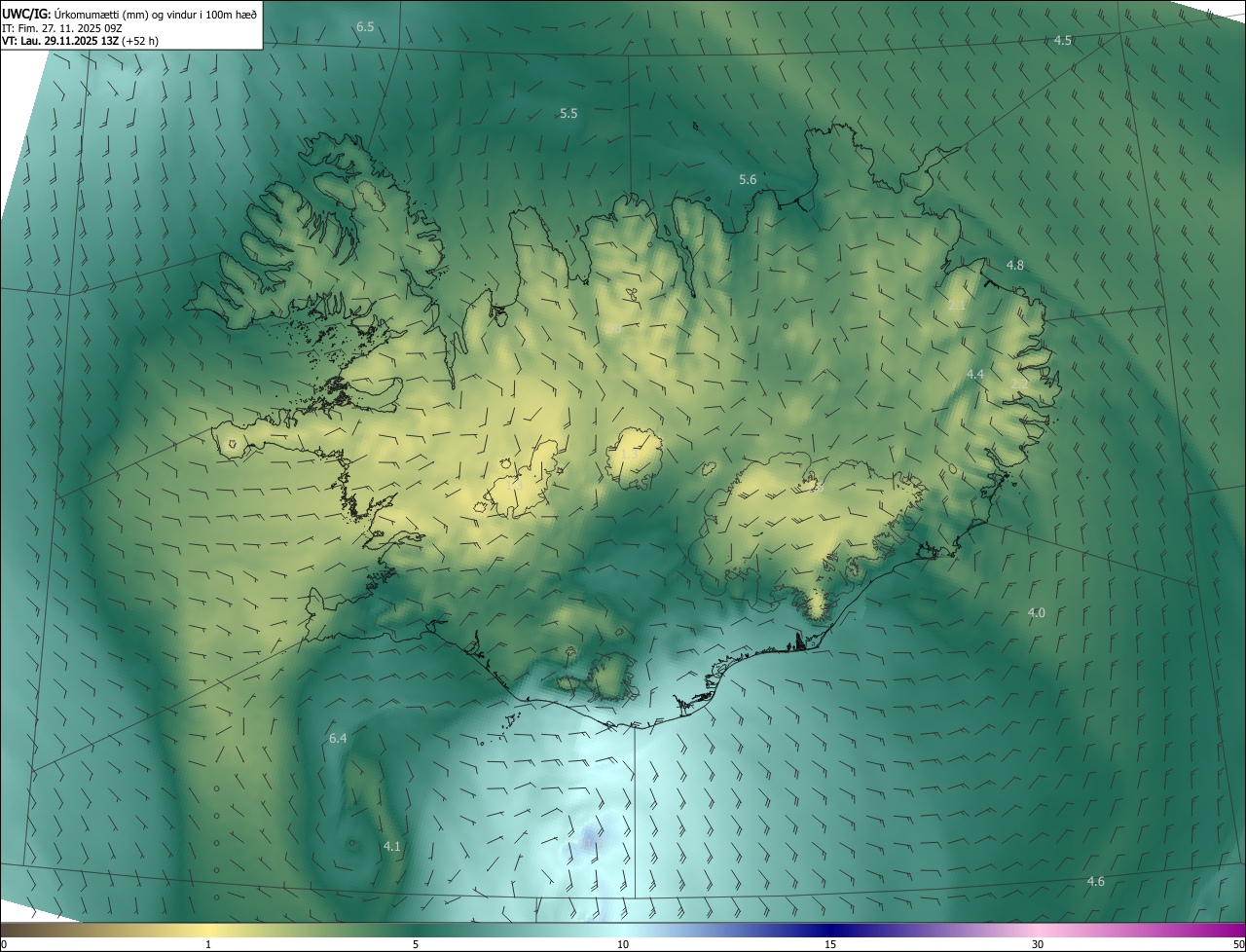Select the valid time line "VT: Lau. 29.11.2025 13Z (+52 h)"
Viewport: 1246px width, 952px height.
(80, 41)
